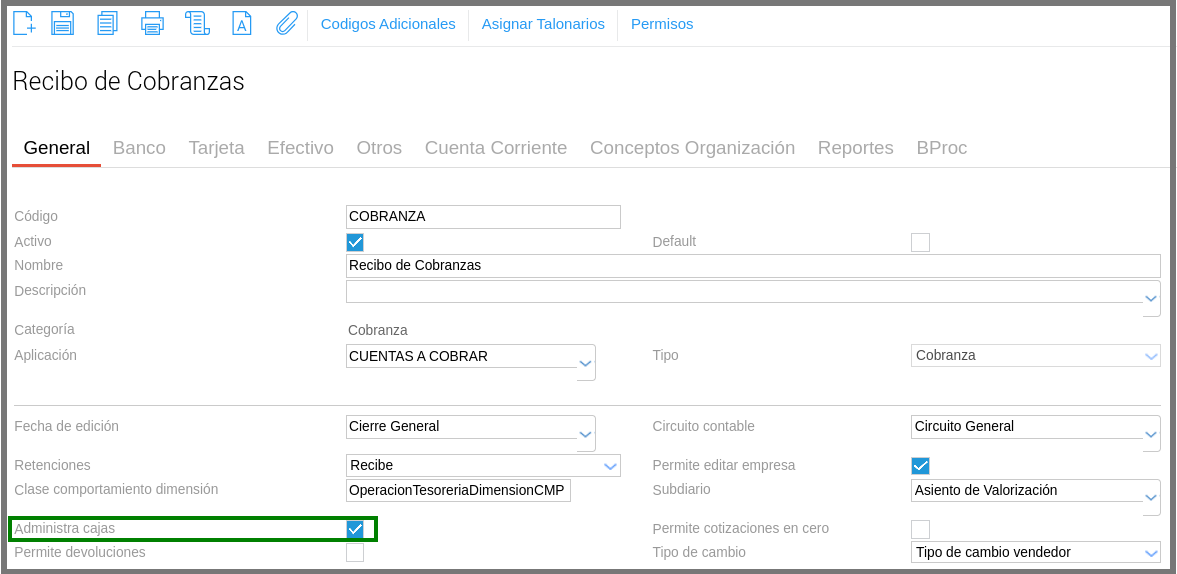Switch to the Banco tab
Viewport: 1177px width, 574px height.
pyautogui.click(x=139, y=148)
